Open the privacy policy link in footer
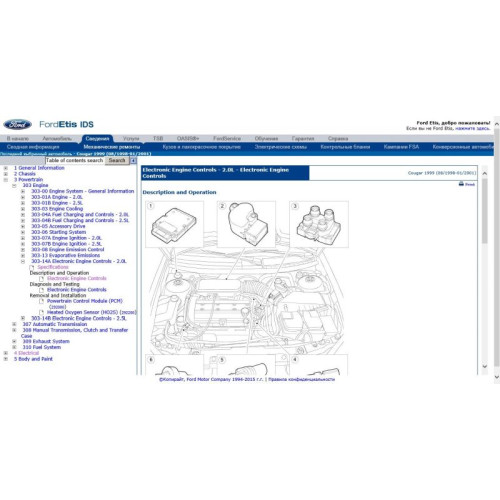The width and height of the screenshot is (500, 500). point(301,379)
